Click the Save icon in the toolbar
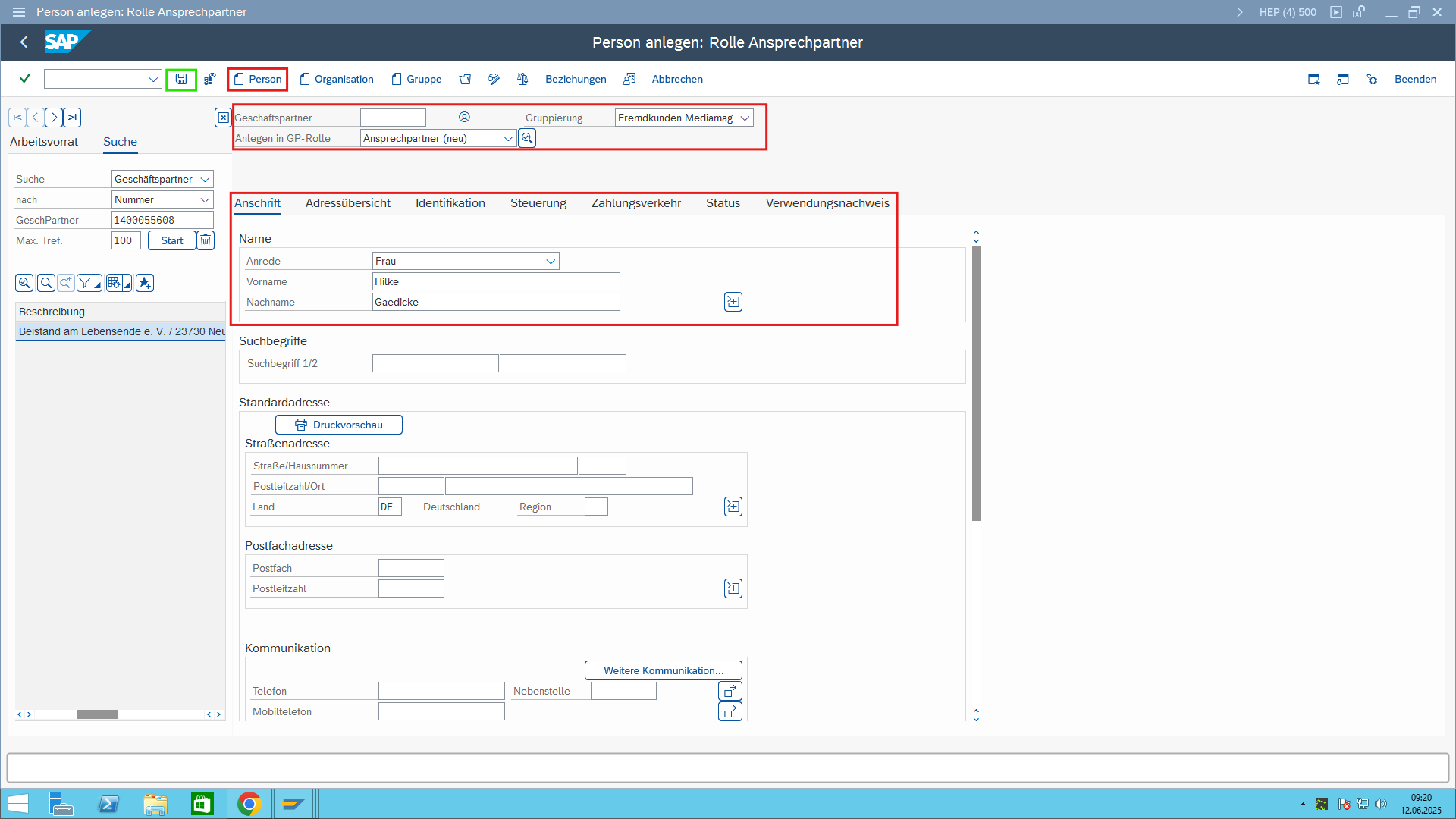1456x819 pixels. tap(181, 79)
